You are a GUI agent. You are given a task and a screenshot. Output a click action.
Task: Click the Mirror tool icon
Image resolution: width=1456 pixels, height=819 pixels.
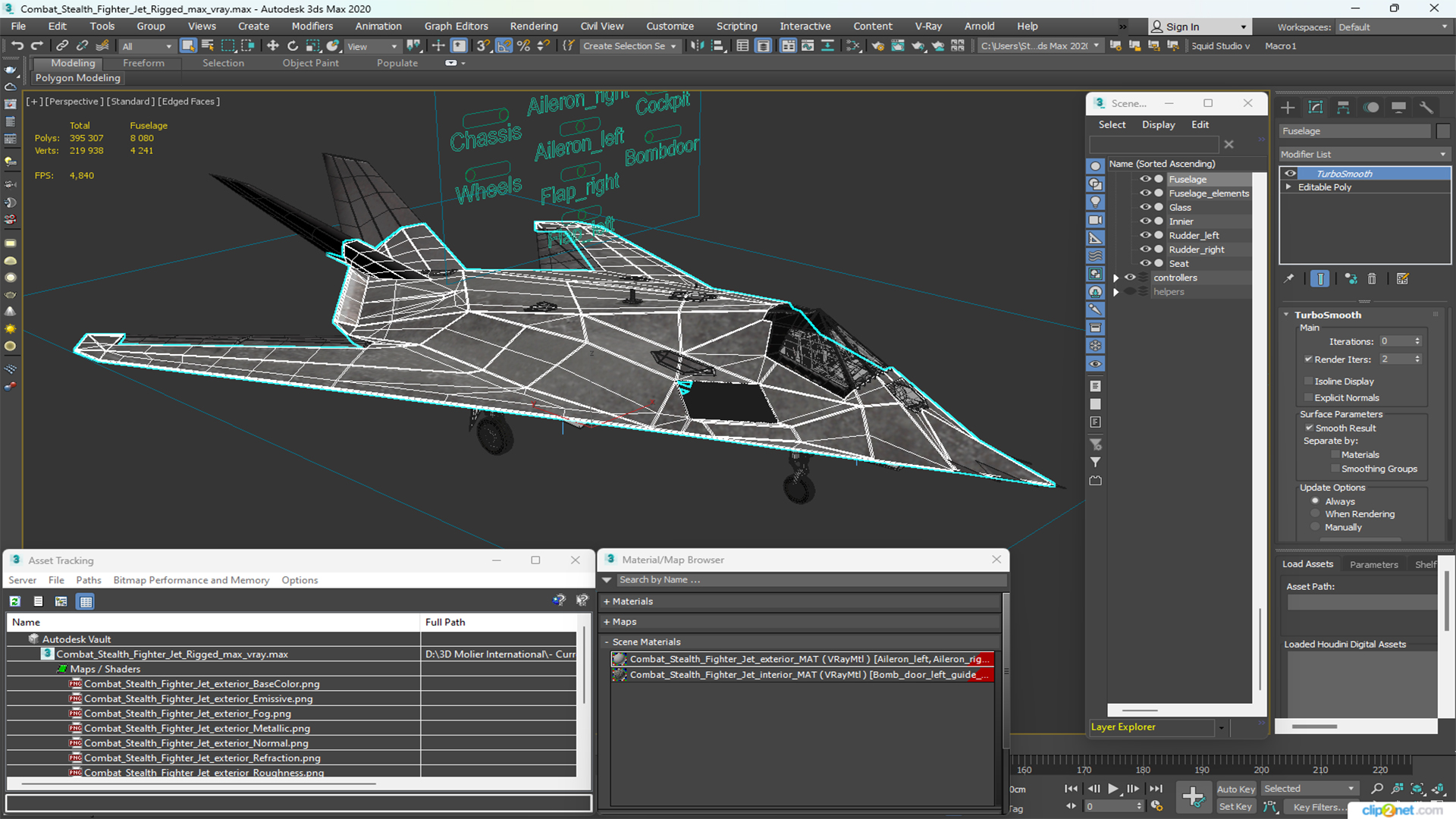(696, 46)
